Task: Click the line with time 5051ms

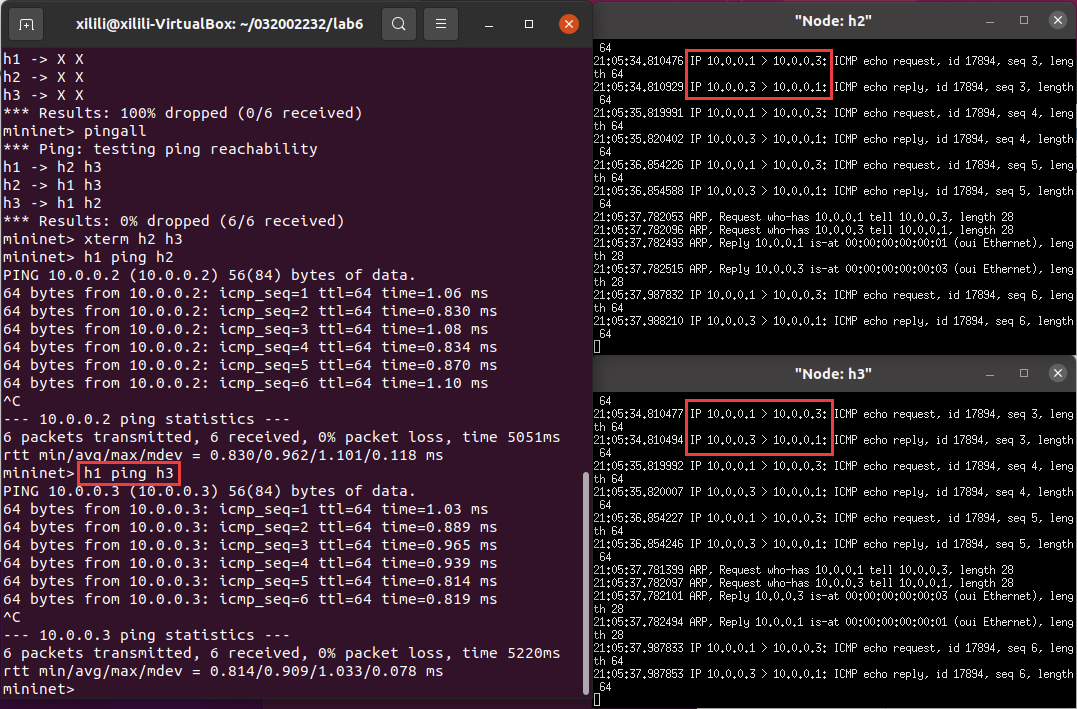Action: point(282,437)
